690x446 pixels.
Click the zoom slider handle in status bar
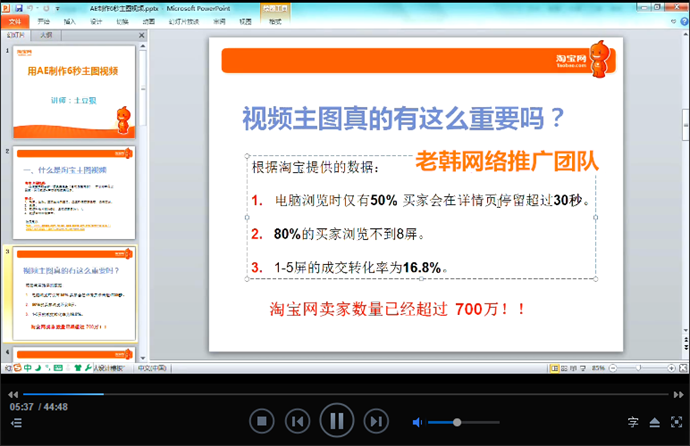tap(639, 368)
